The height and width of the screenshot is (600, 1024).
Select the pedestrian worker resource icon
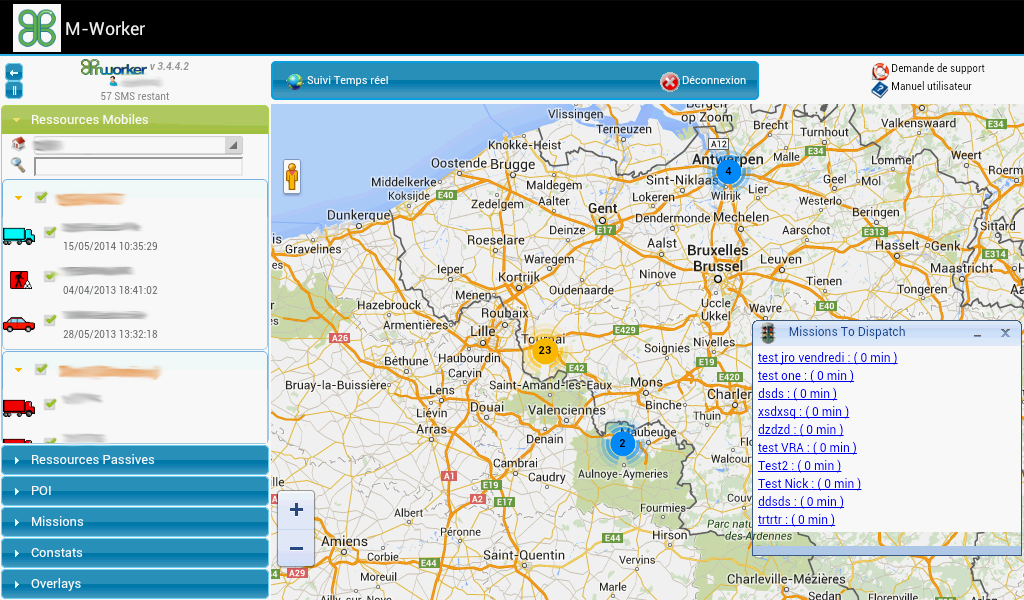point(20,280)
